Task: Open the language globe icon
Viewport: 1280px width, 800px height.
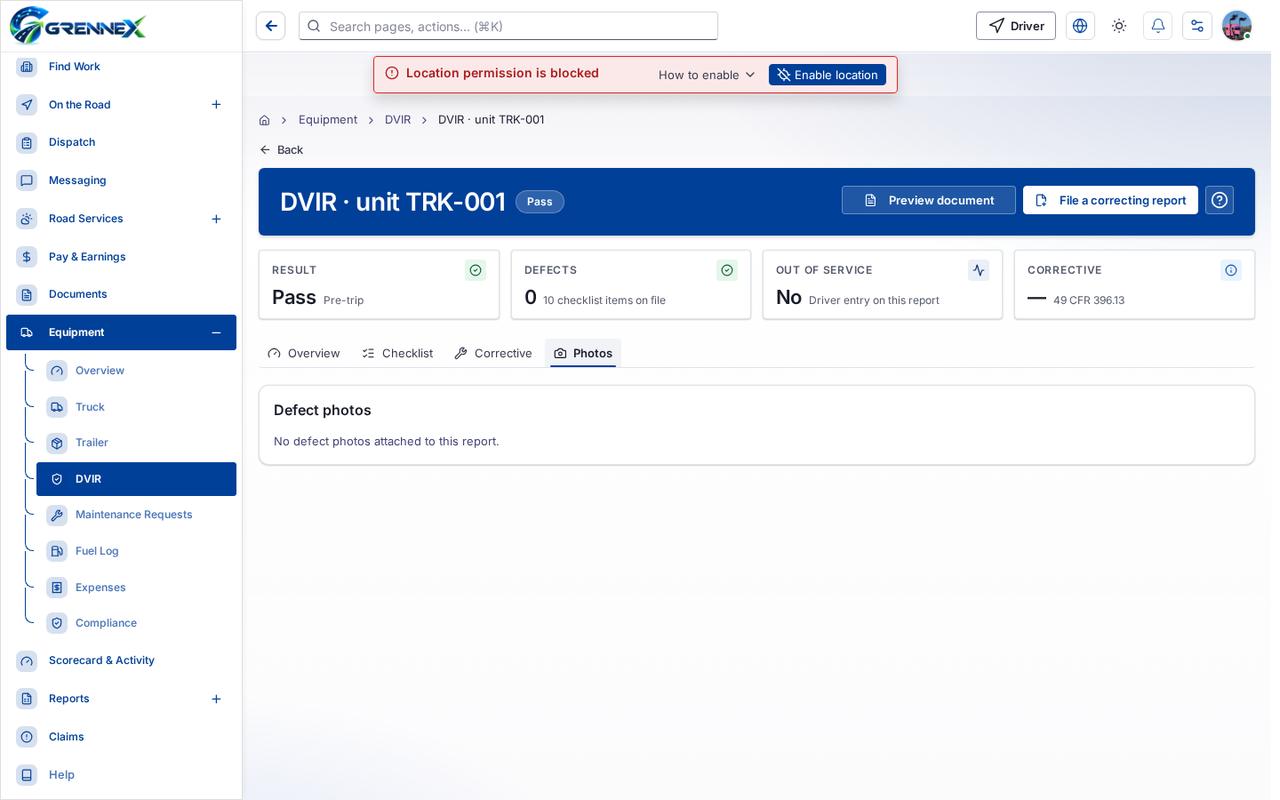Action: pos(1080,26)
